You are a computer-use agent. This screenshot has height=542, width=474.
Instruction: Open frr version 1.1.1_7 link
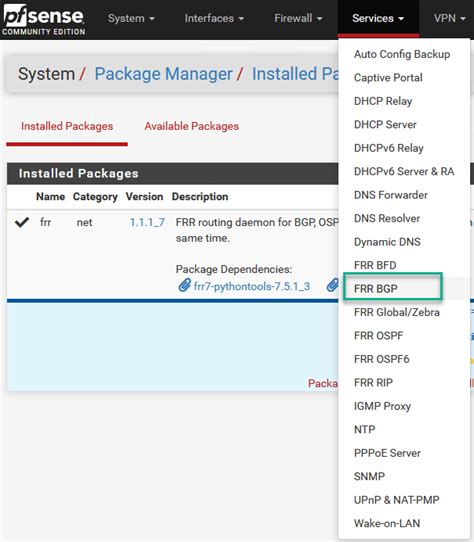point(147,222)
